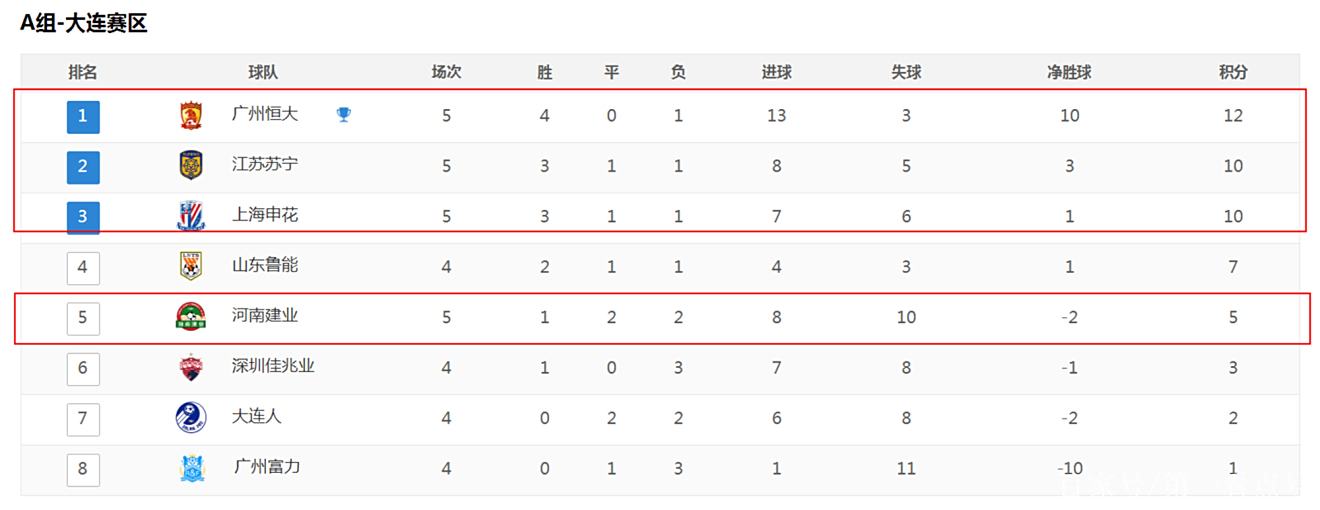Screen dimensions: 1320x510
Task: Click the Shenzhen Kaisa (深圳佳兆业) team crest
Action: coord(191,367)
